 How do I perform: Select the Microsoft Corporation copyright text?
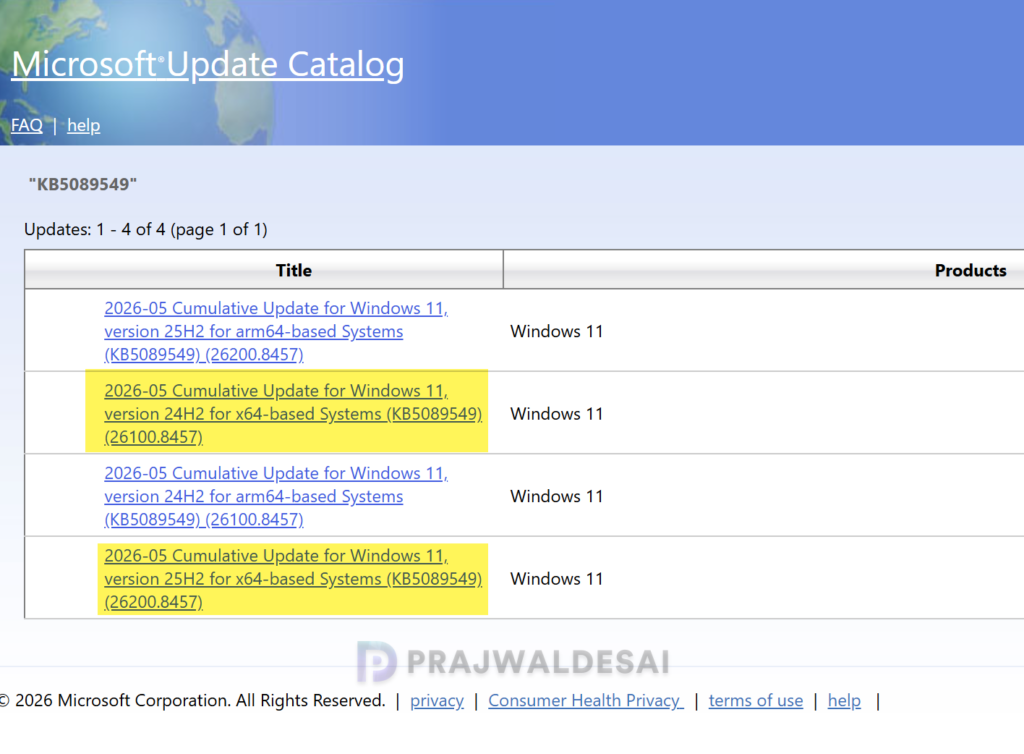click(x=193, y=700)
